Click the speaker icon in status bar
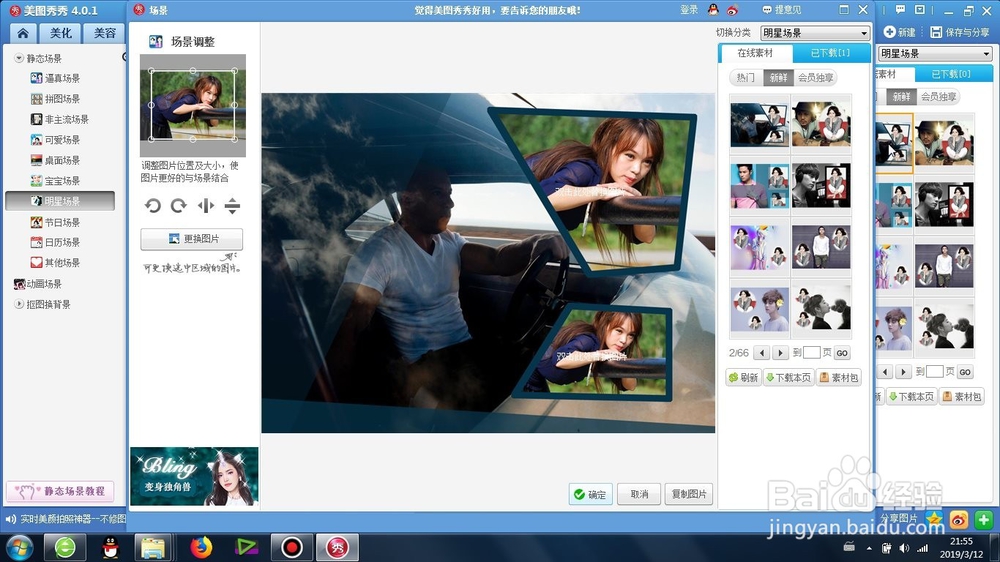Image resolution: width=1000 pixels, height=562 pixels. tap(10, 519)
